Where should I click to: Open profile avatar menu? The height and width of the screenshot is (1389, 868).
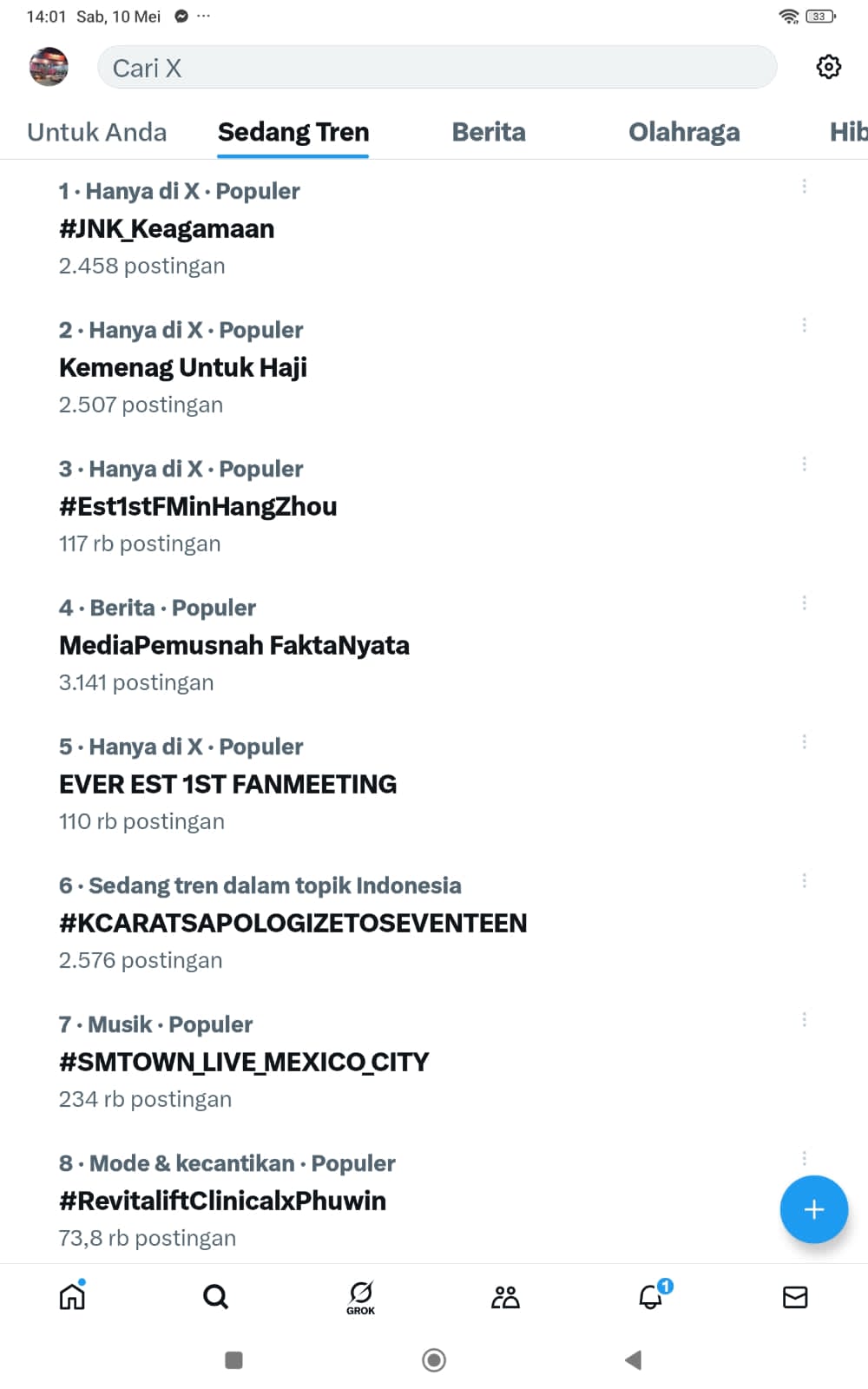[49, 67]
